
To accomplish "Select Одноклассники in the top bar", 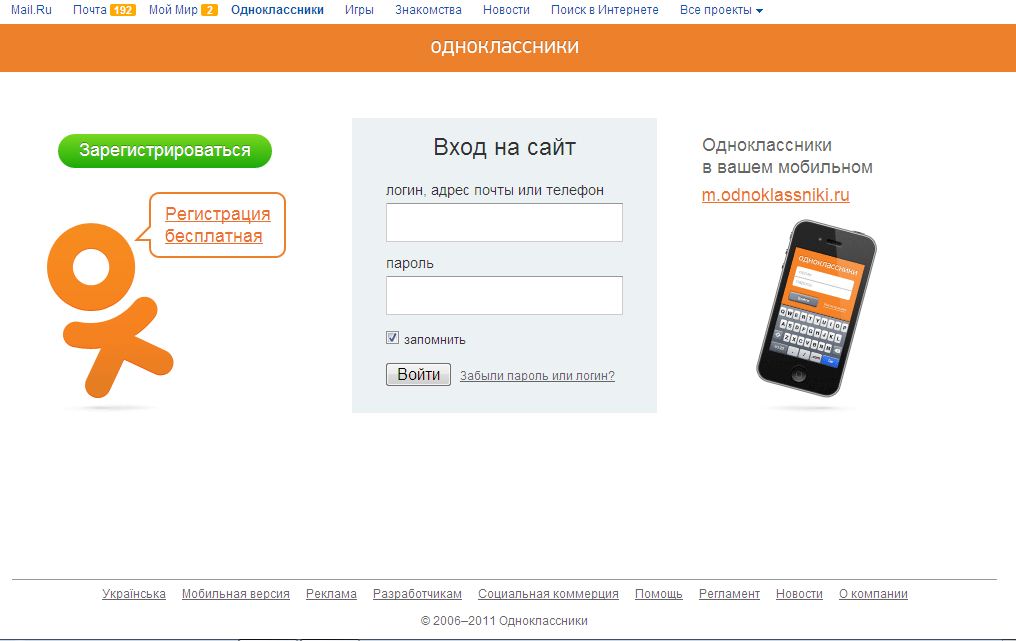I will pos(277,10).
